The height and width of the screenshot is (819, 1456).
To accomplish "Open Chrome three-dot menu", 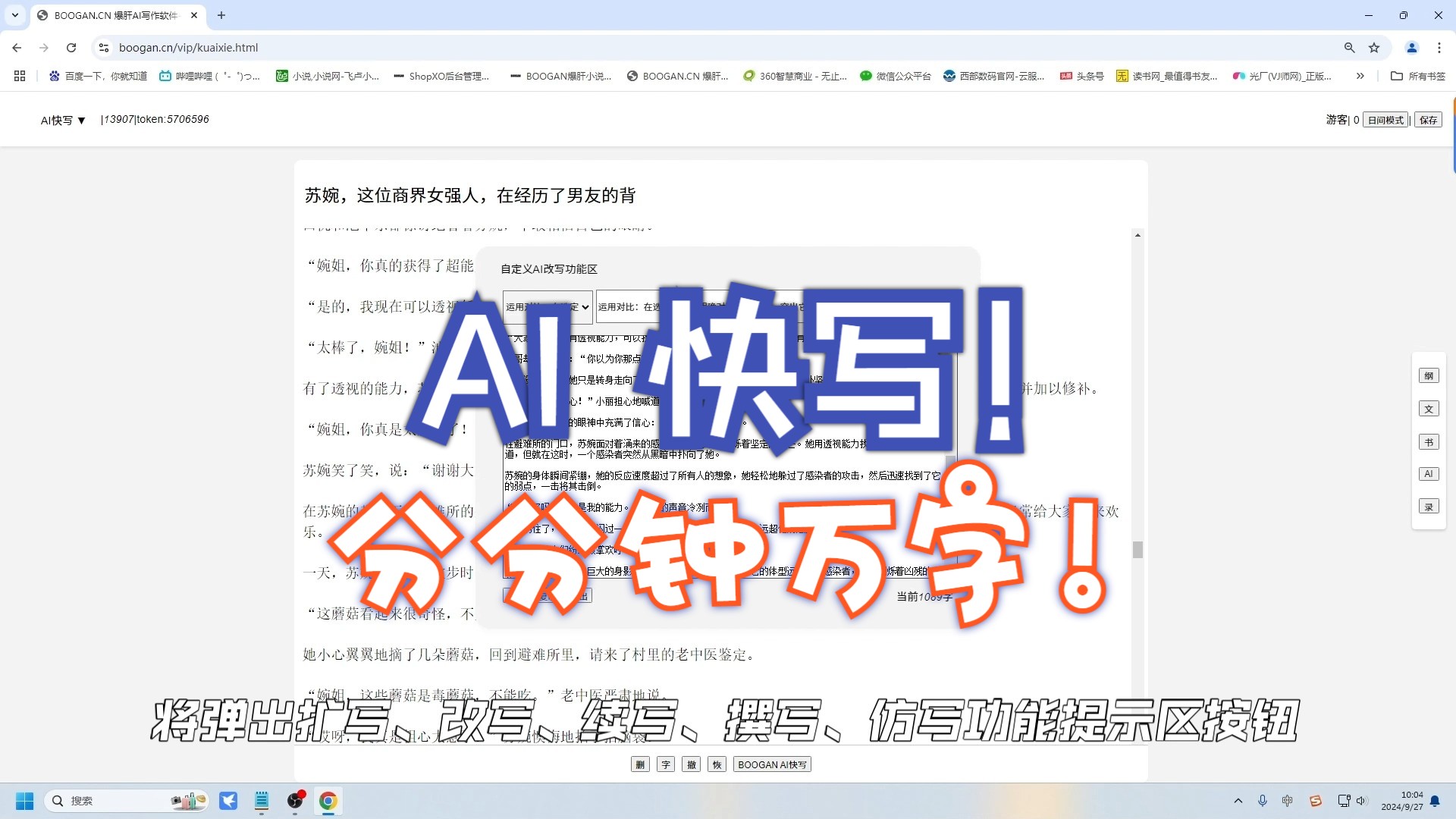I will coord(1439,47).
